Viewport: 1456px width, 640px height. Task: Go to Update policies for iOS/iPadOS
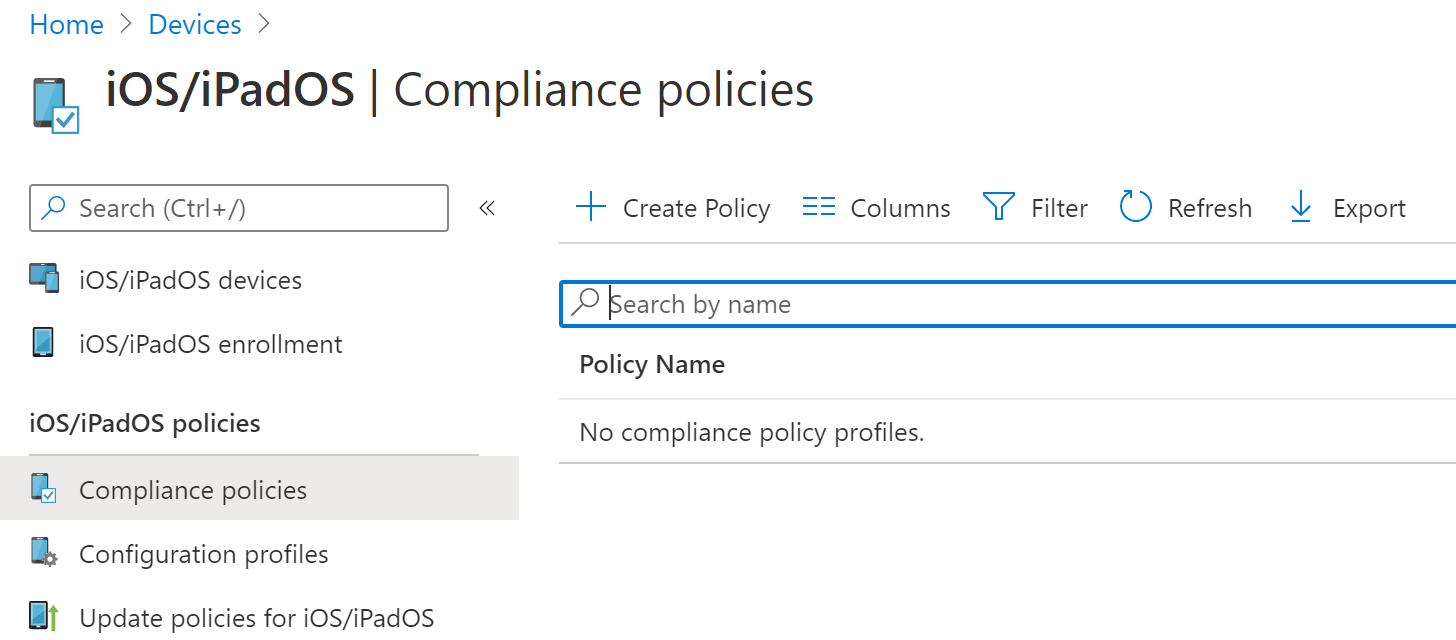(256, 618)
